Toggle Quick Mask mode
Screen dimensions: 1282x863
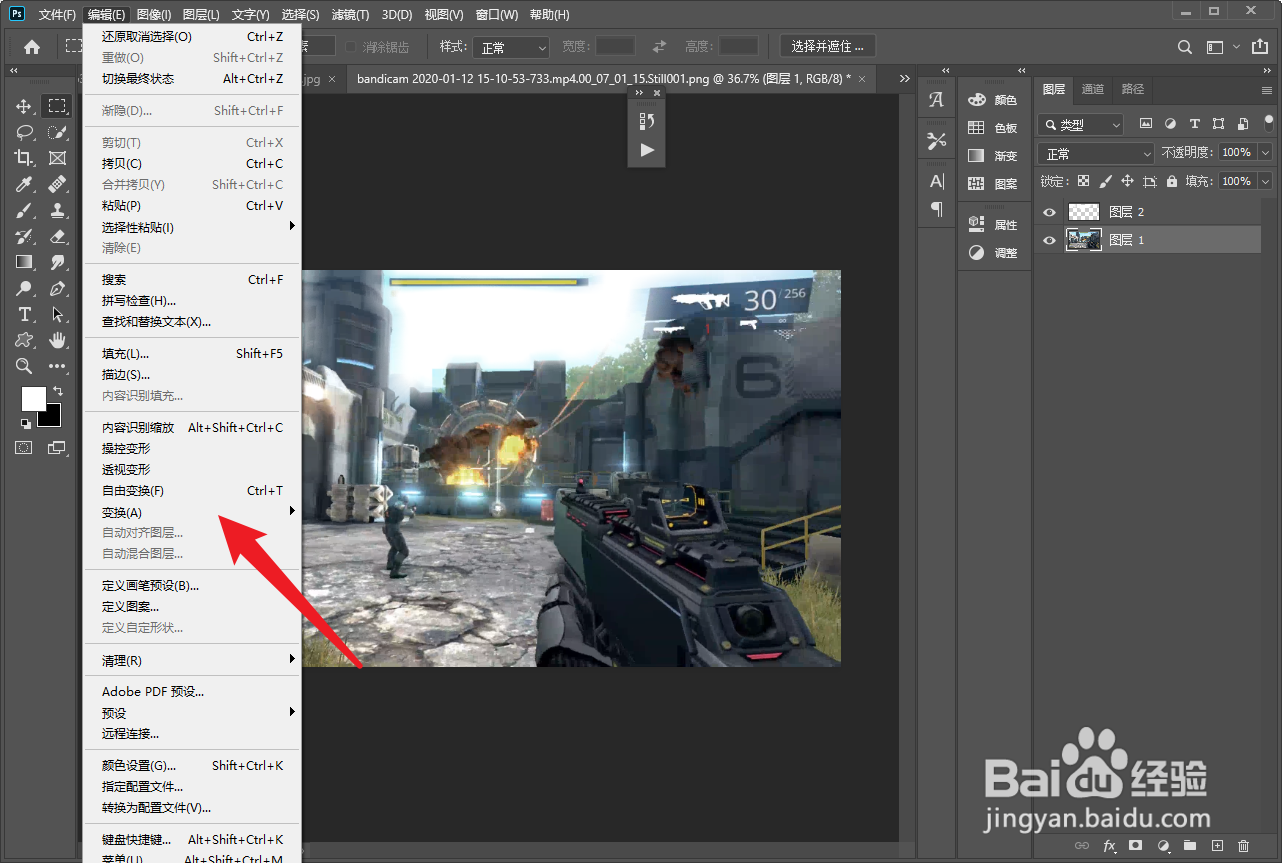(24, 447)
